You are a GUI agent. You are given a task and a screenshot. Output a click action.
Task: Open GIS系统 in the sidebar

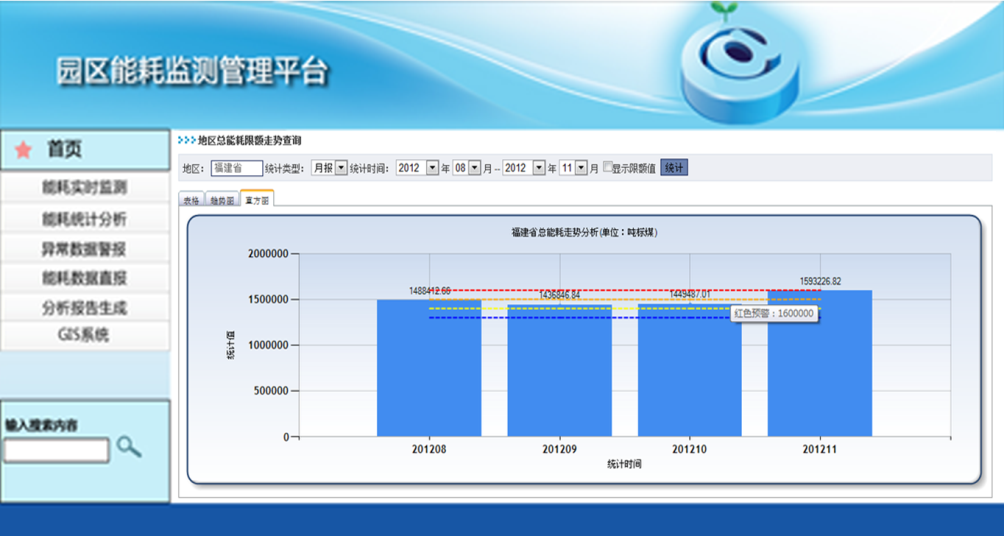point(85,336)
